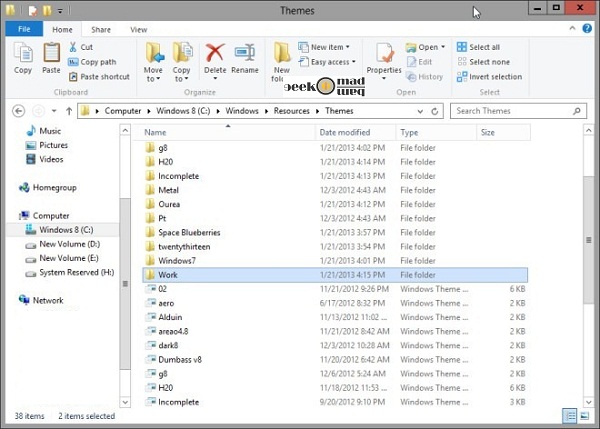The height and width of the screenshot is (429, 600).
Task: Switch to the Home ribbon tab
Action: pyautogui.click(x=62, y=29)
